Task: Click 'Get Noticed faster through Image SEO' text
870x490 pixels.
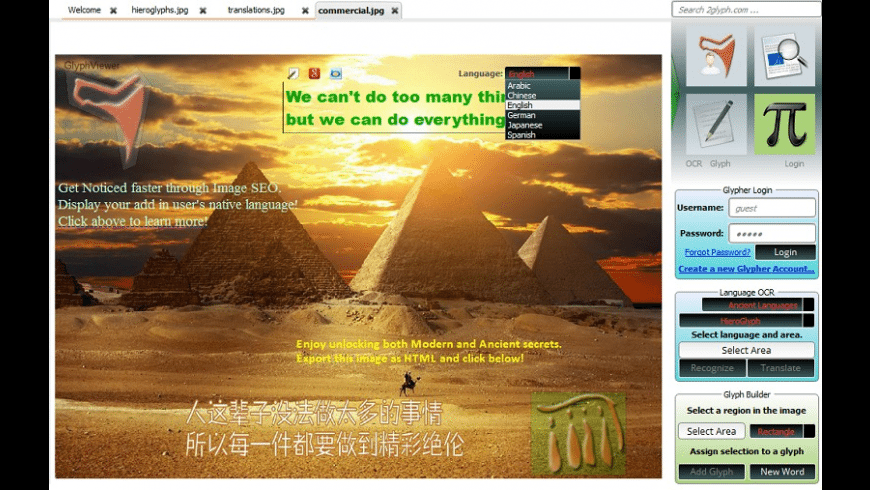Action: pos(169,188)
